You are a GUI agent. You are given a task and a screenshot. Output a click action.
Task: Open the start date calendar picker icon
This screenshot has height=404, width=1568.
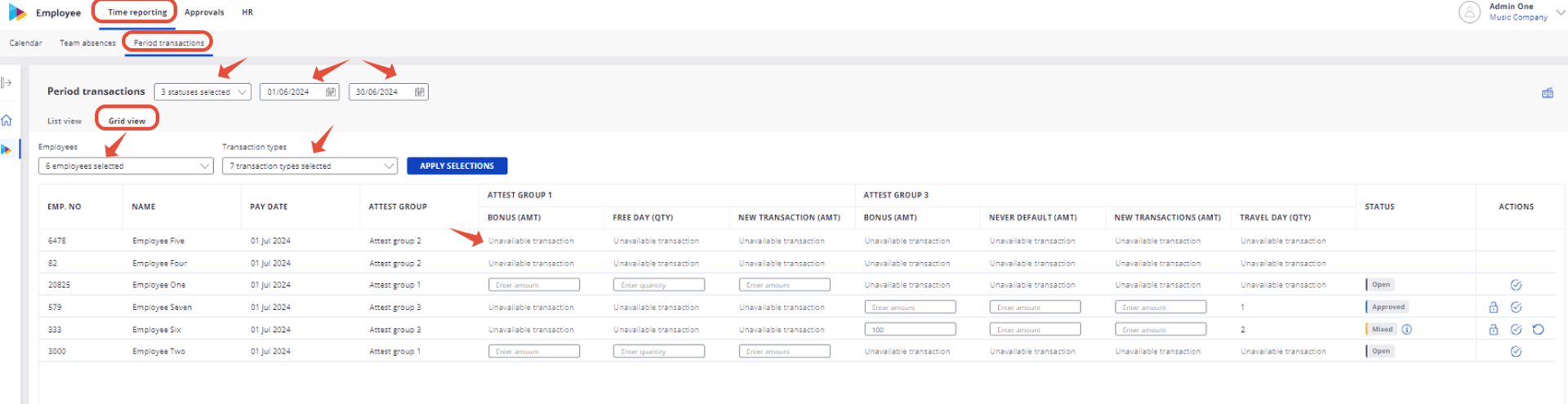[331, 92]
